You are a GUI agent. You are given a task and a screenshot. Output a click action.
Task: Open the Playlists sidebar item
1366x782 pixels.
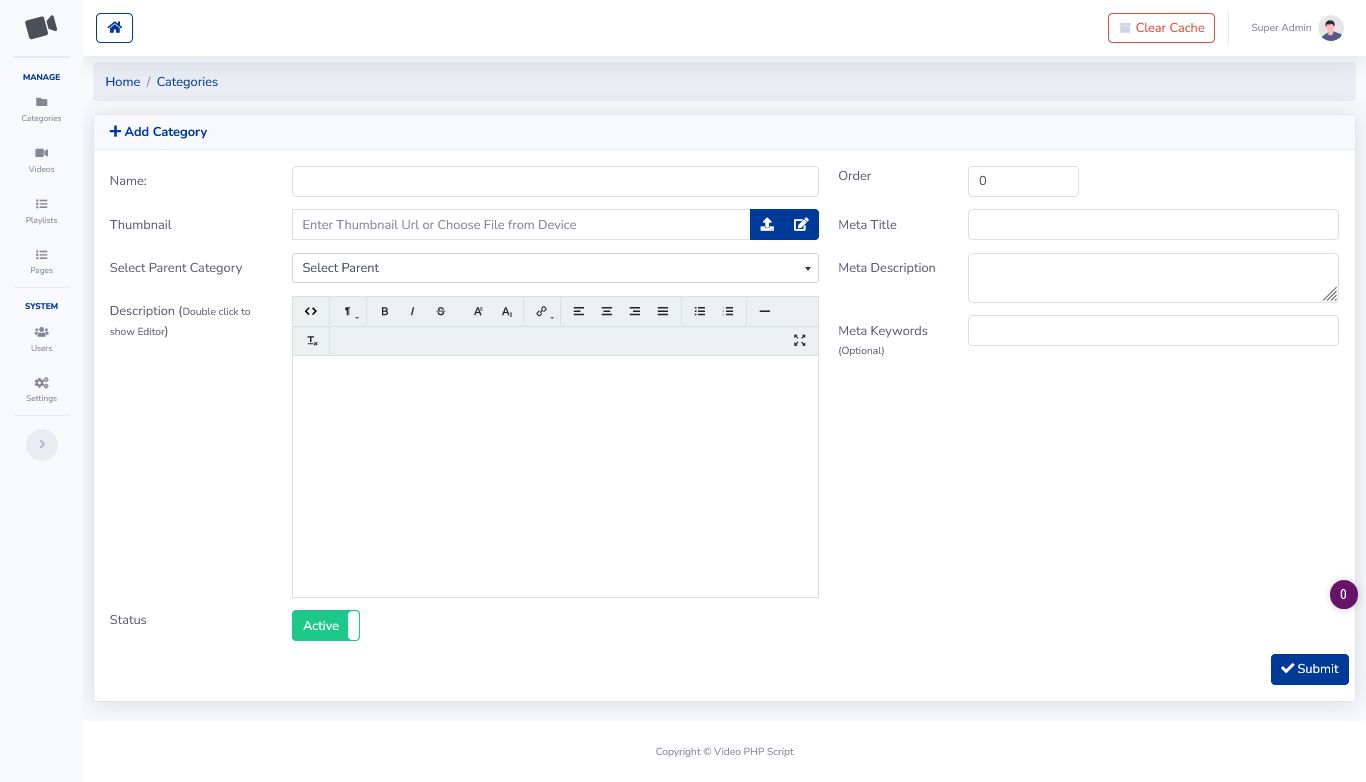(x=41, y=211)
